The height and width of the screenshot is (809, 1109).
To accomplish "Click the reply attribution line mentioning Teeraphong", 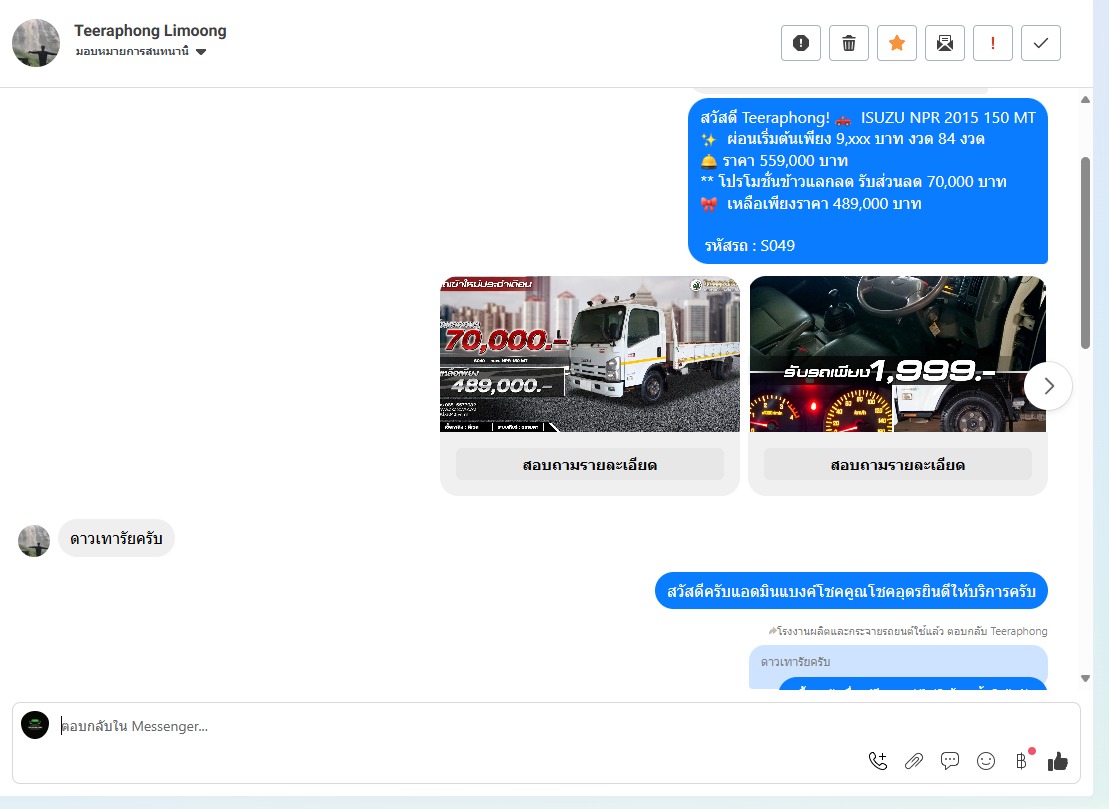I will 907,631.
